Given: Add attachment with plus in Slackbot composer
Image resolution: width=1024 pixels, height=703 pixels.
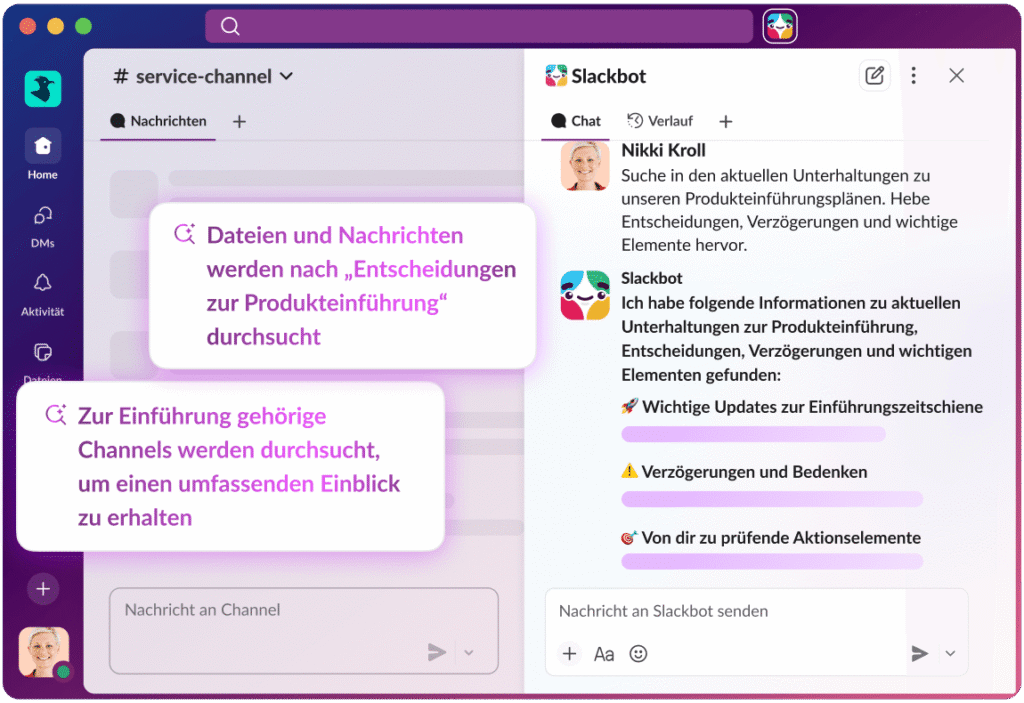Looking at the screenshot, I should [569, 653].
